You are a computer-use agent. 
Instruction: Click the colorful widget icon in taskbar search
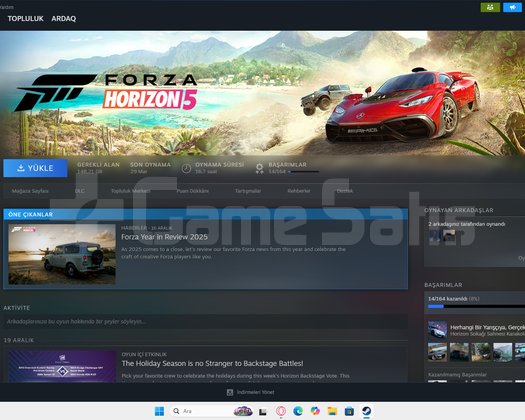click(x=243, y=411)
